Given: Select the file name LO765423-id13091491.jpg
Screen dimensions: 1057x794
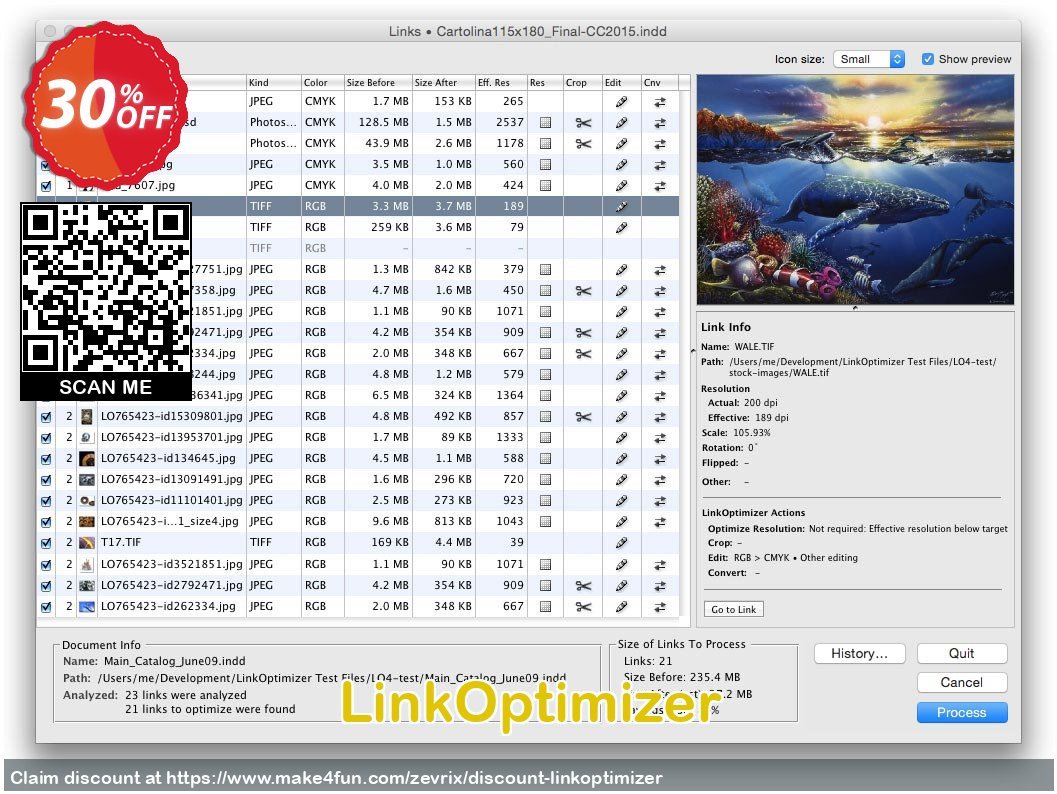Looking at the screenshot, I should click(171, 479).
